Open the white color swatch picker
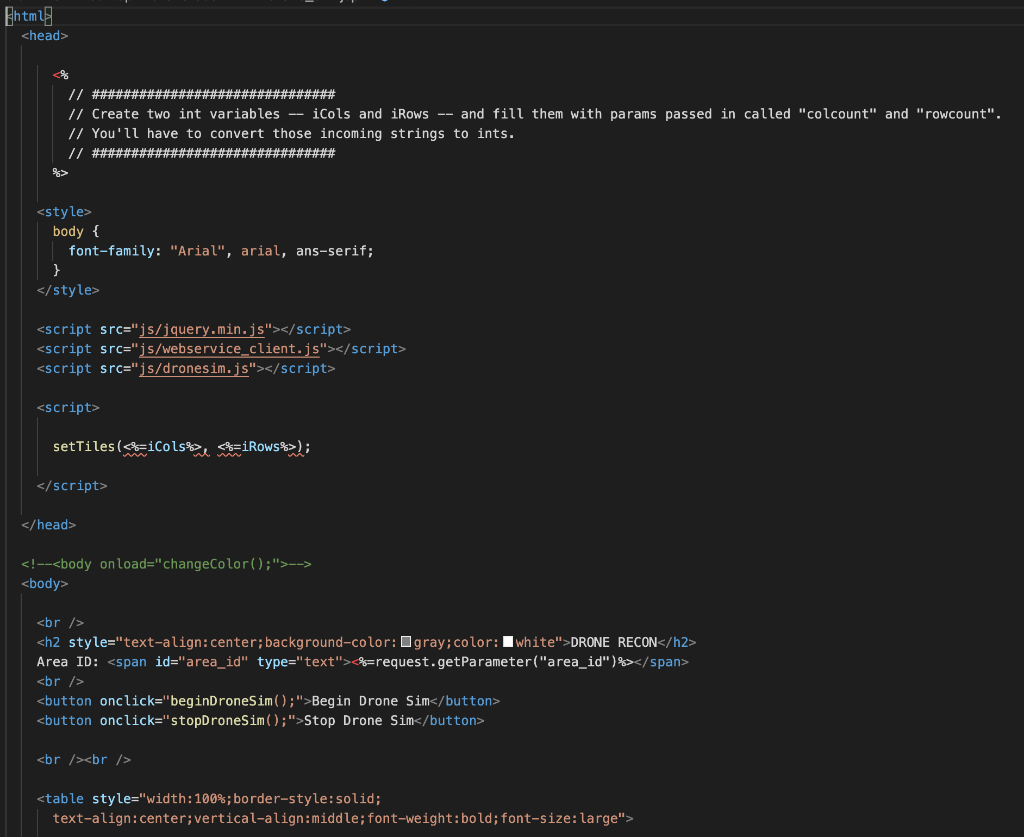 coord(507,642)
